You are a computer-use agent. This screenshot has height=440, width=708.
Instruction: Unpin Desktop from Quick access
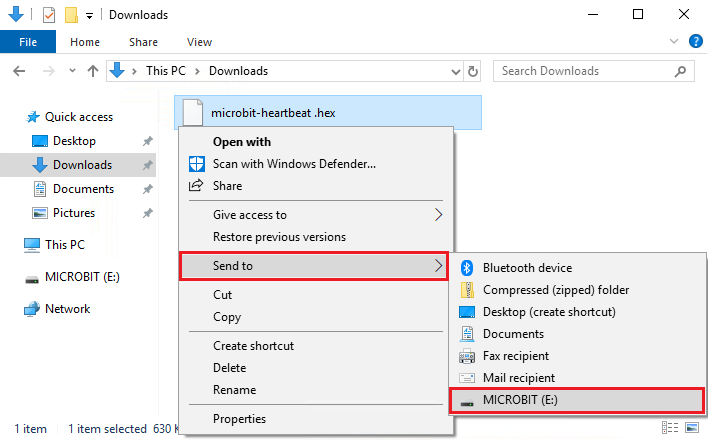click(148, 141)
